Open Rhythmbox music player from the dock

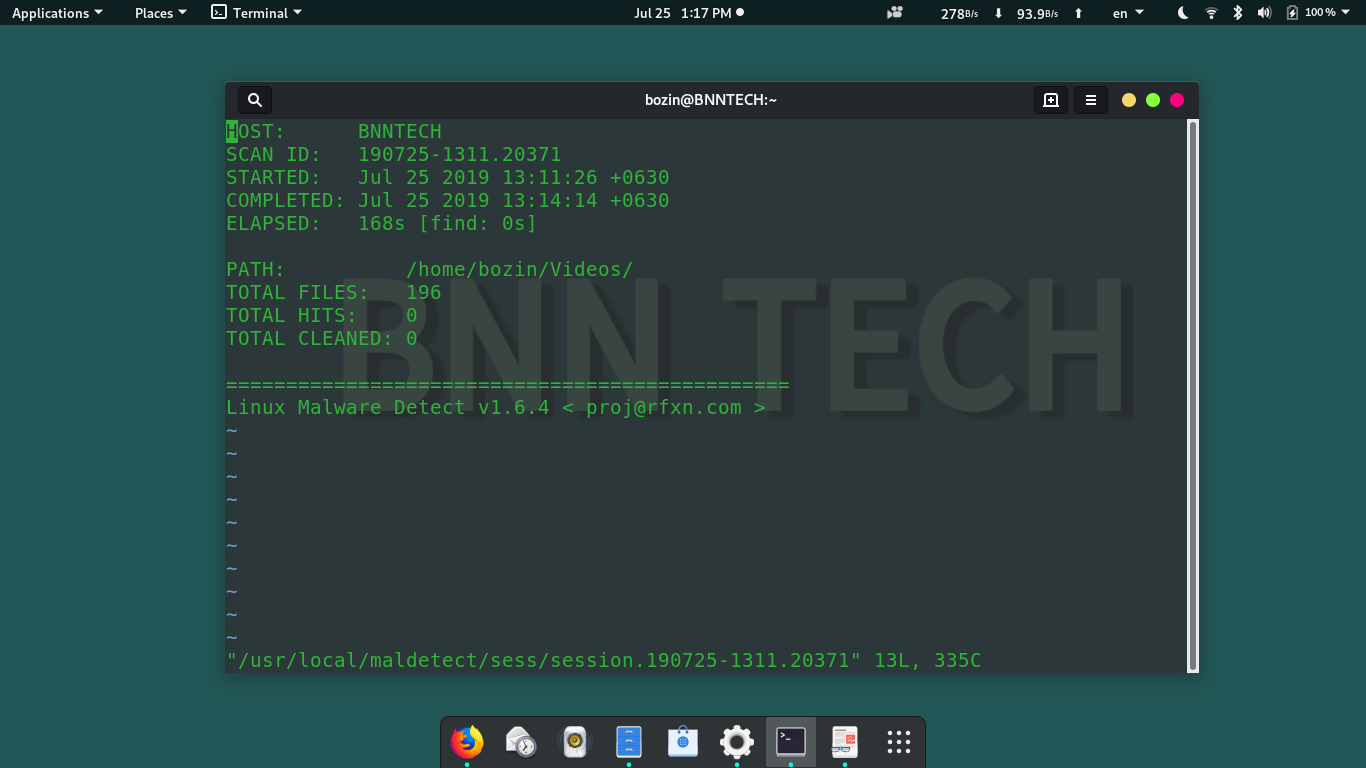574,742
